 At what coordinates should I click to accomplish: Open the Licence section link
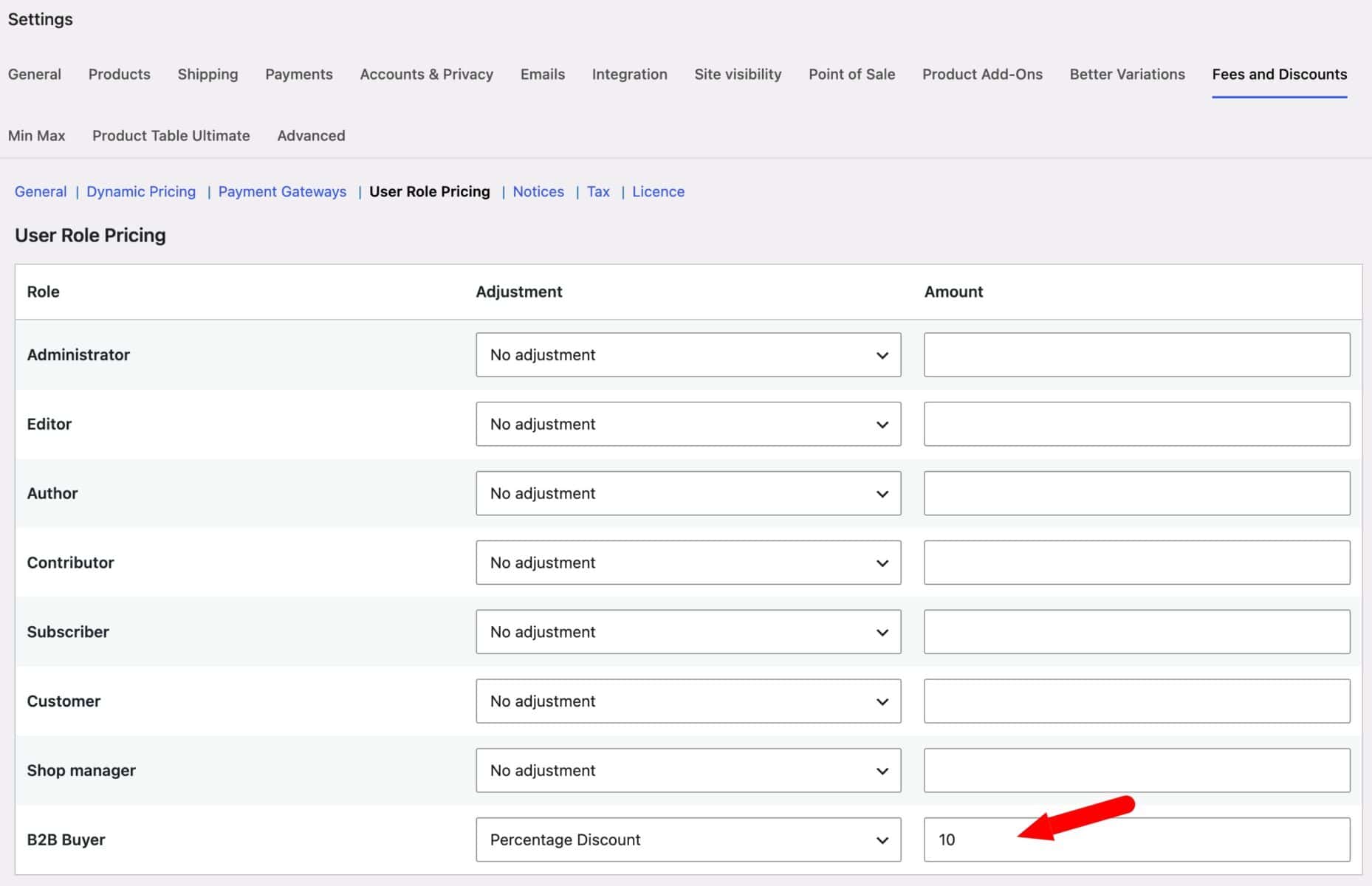tap(658, 192)
